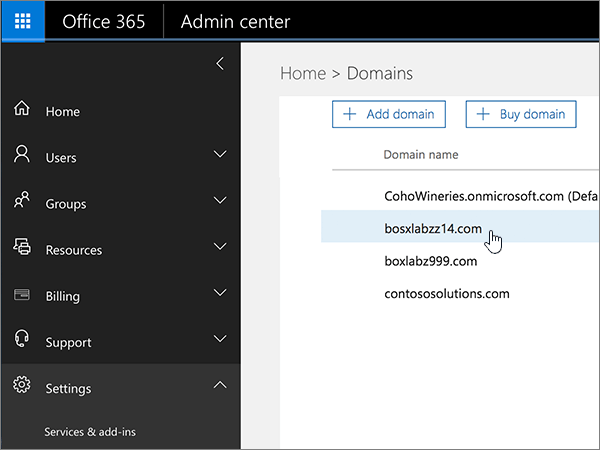The width and height of the screenshot is (600, 450).
Task: Click the Groups people icon
Action: (x=21, y=202)
